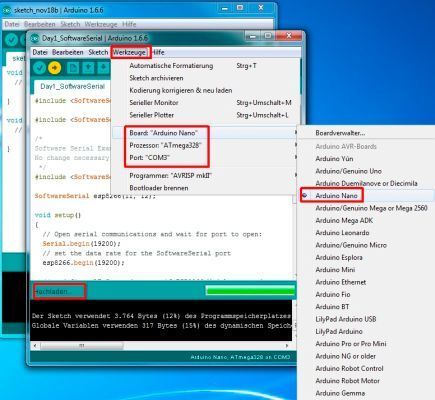Open Serieller Monitor menu entry
The width and height of the screenshot is (435, 400).
(154, 103)
